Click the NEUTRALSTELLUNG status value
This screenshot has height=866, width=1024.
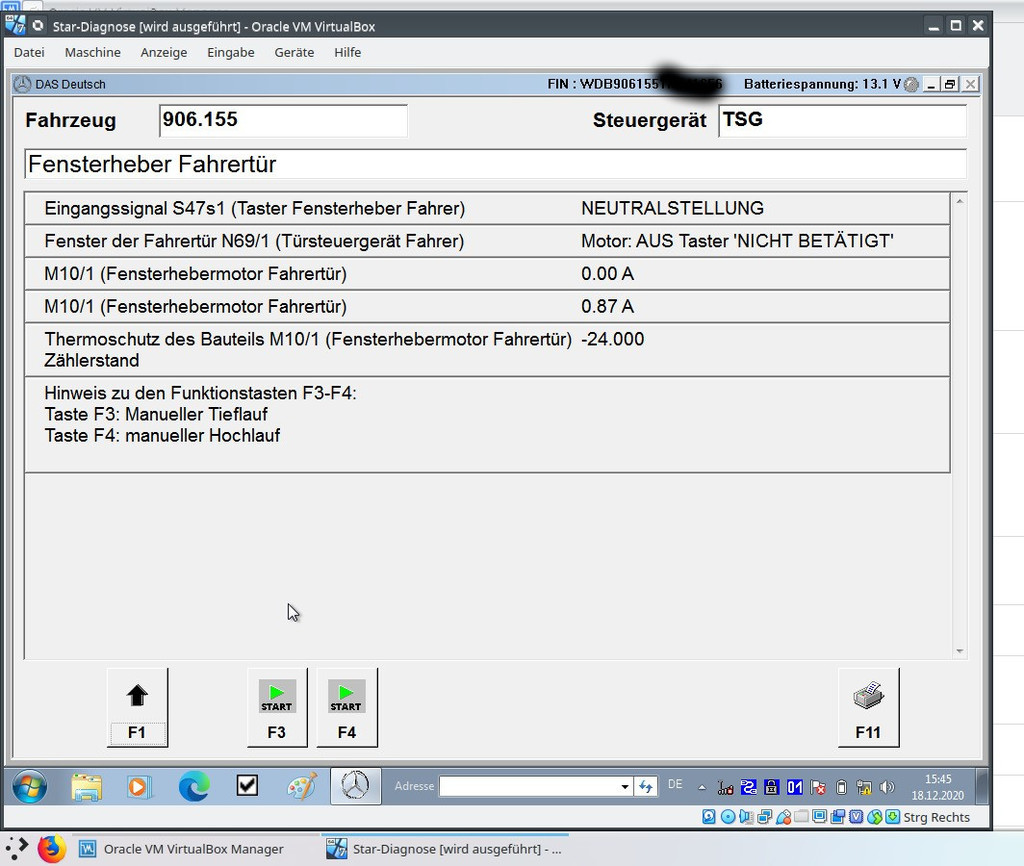672,208
